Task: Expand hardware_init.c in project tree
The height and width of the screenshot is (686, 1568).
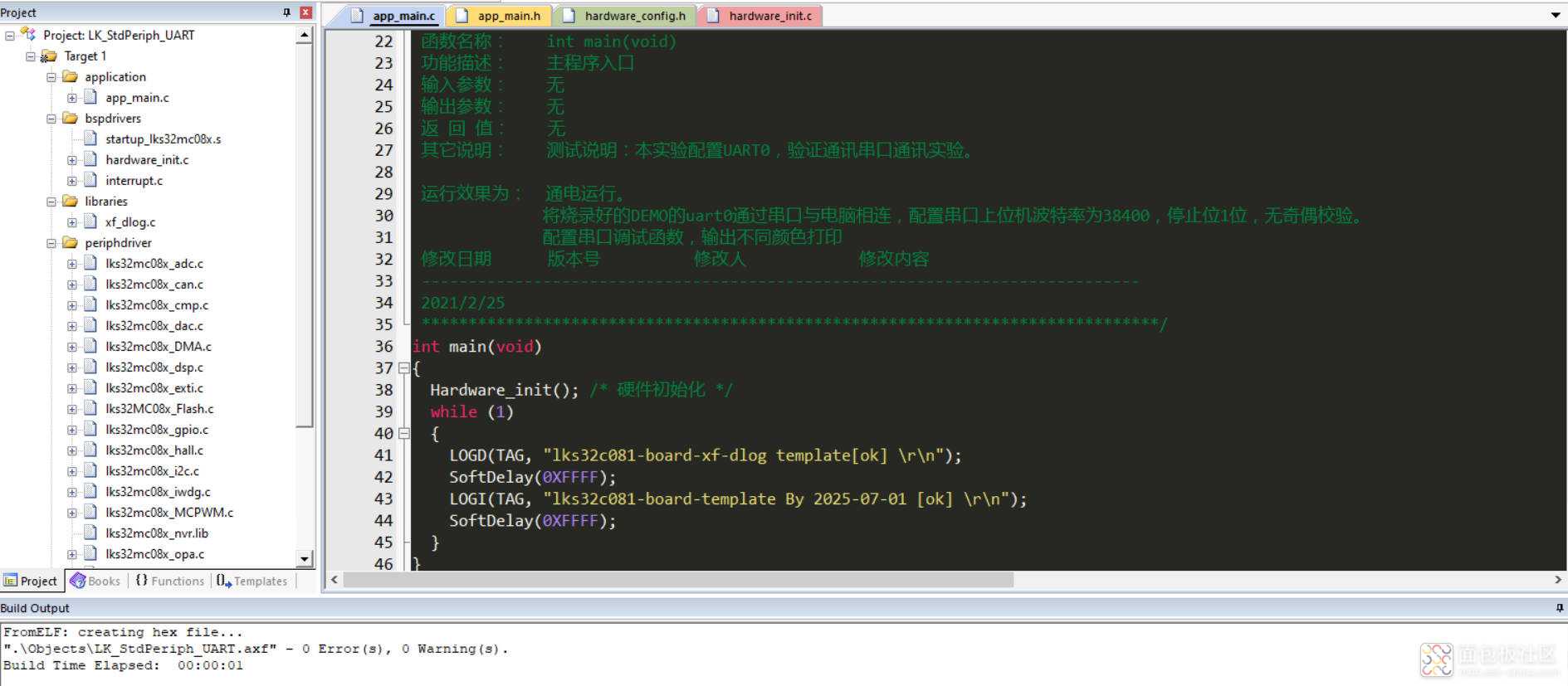Action: click(72, 159)
